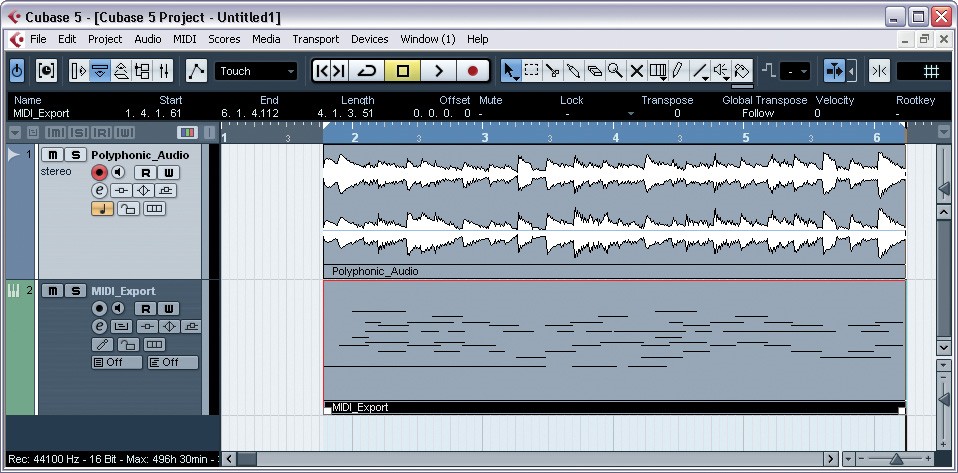Enable Write automation on MIDI_Export
This screenshot has width=958, height=473.
pos(169,308)
